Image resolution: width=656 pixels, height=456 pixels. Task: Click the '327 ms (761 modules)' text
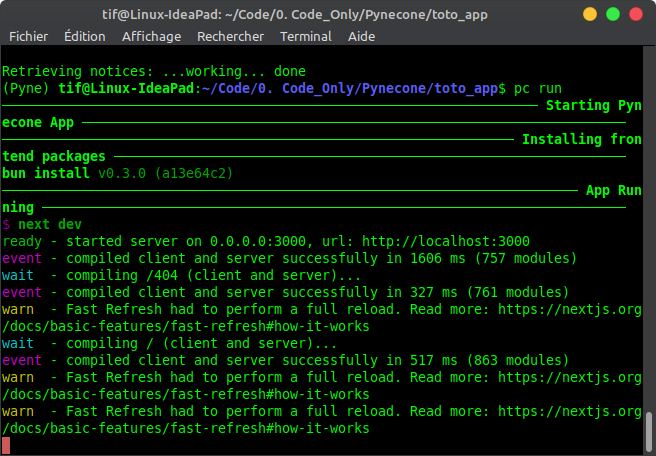489,292
